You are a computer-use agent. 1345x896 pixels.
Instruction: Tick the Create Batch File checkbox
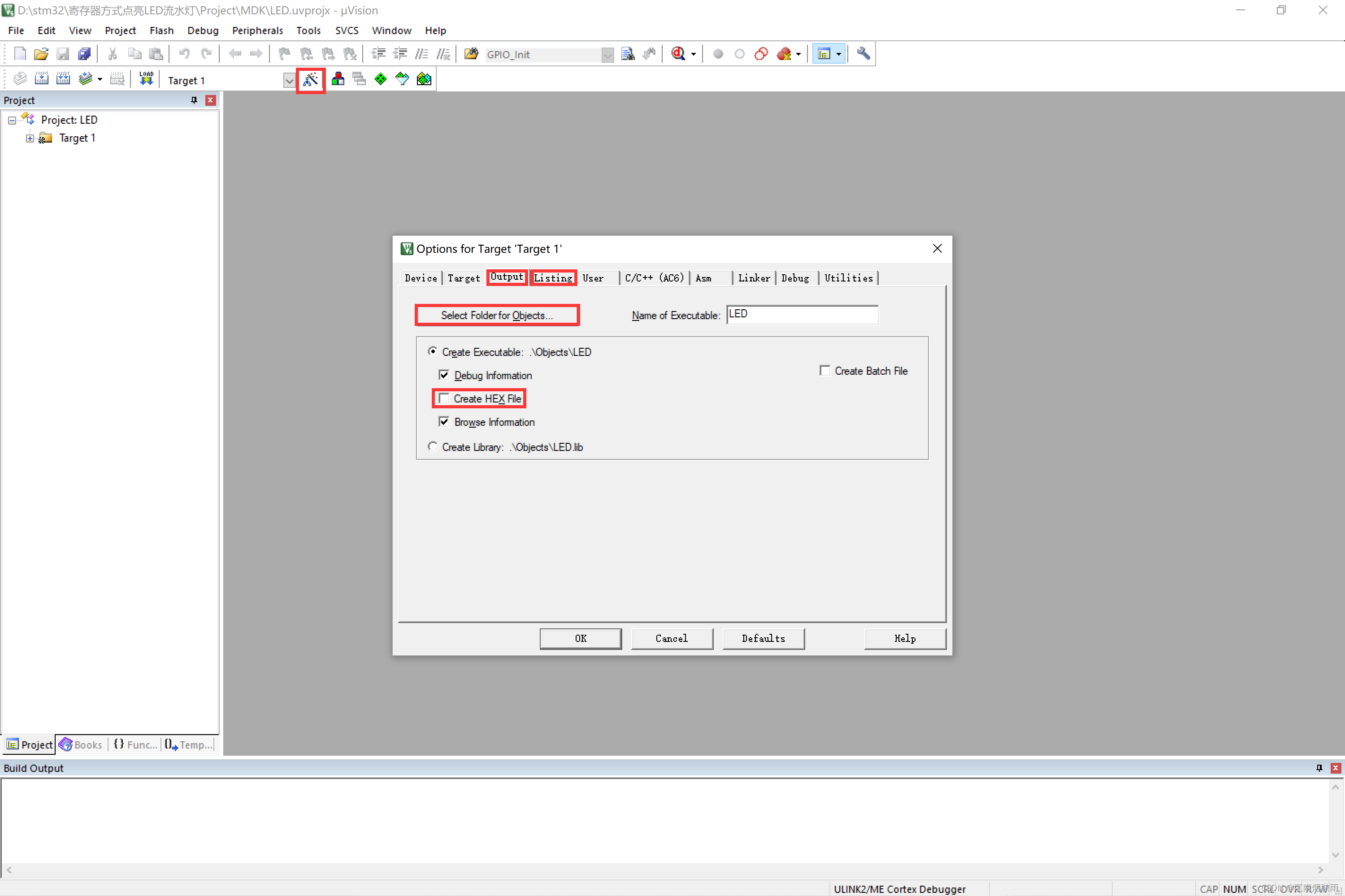825,370
